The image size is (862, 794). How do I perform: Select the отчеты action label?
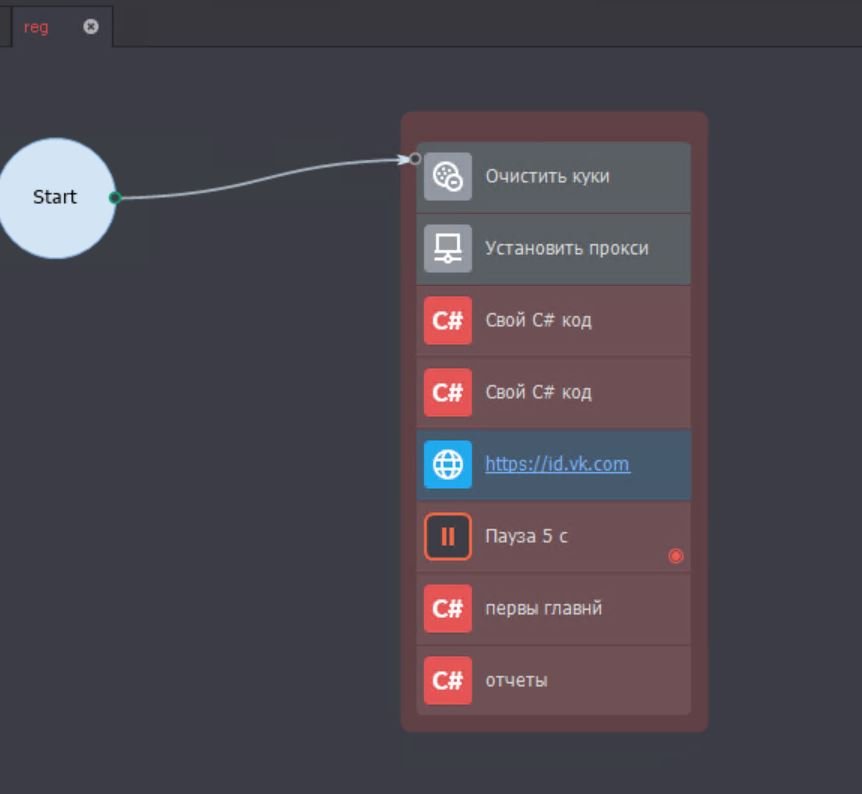pyautogui.click(x=516, y=681)
